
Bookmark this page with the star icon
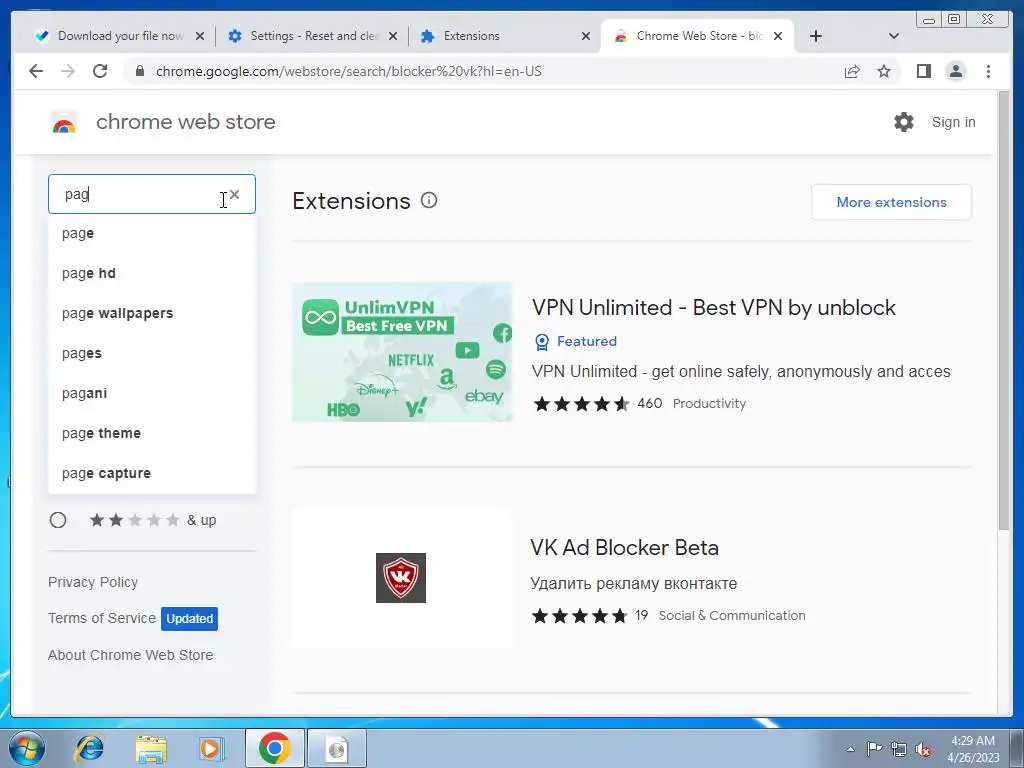point(884,71)
